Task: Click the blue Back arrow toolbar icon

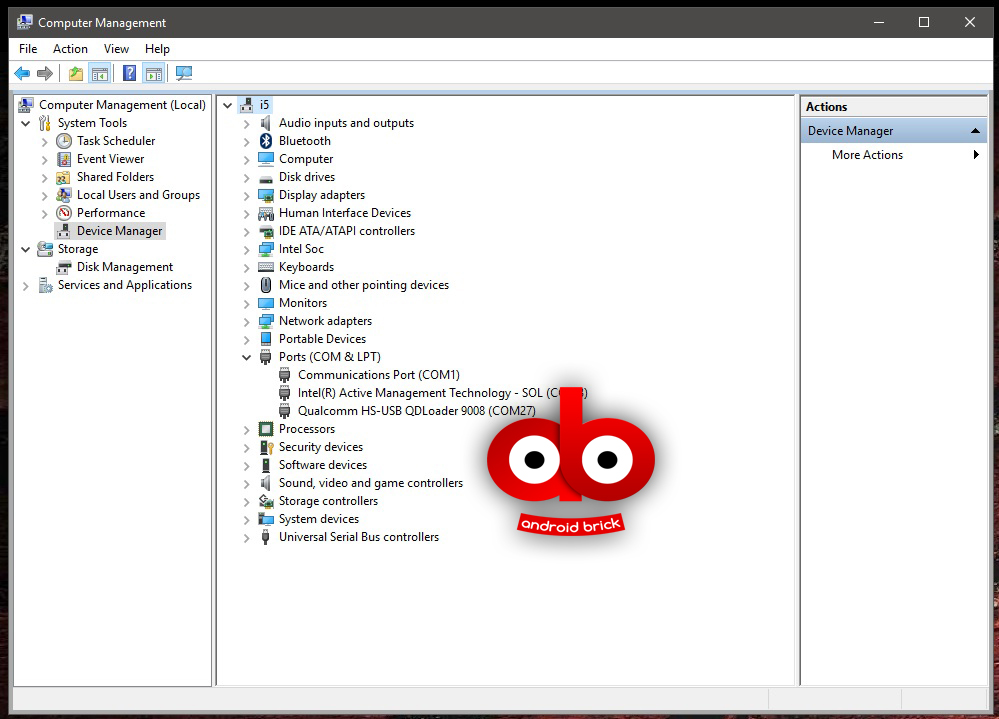Action: coord(21,73)
